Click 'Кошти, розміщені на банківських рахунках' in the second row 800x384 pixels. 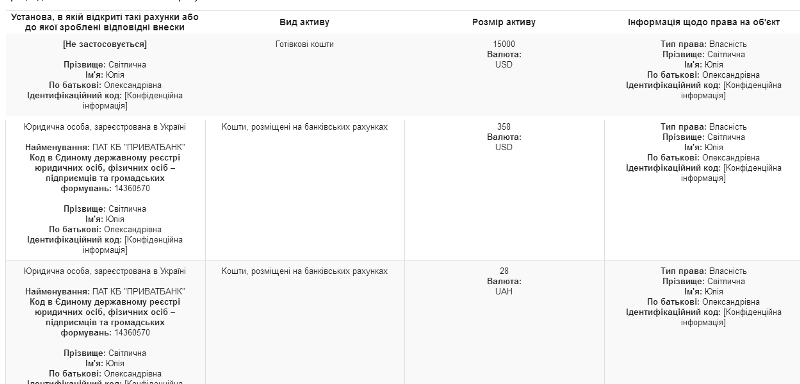(x=305, y=127)
